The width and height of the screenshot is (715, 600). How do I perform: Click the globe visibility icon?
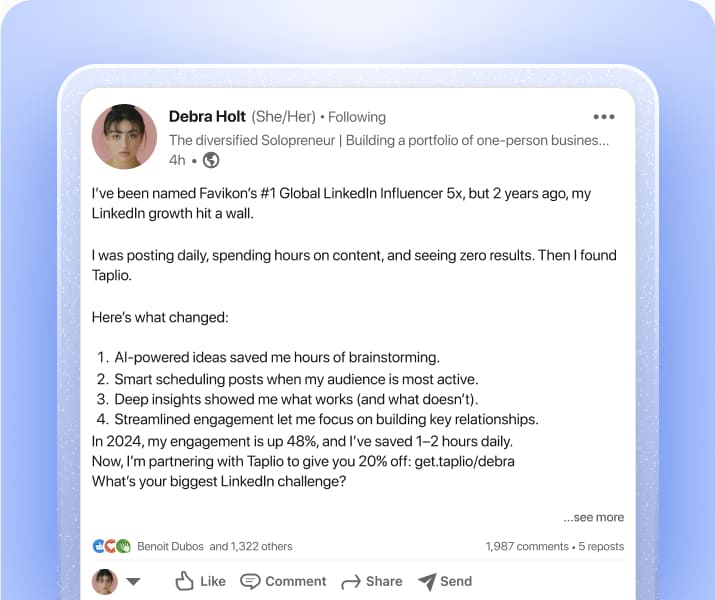point(211,160)
